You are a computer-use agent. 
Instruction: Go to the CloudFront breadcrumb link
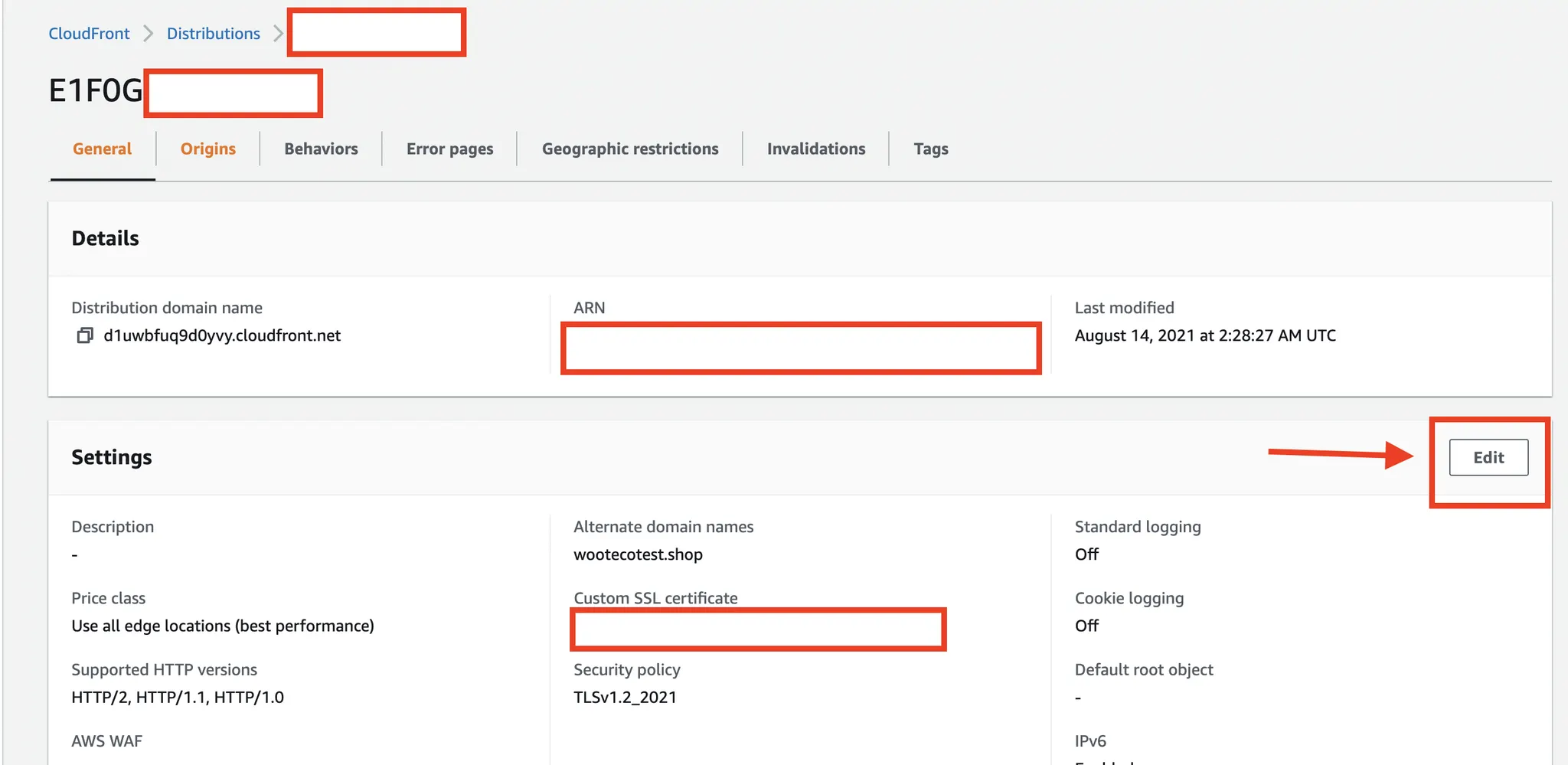(89, 34)
